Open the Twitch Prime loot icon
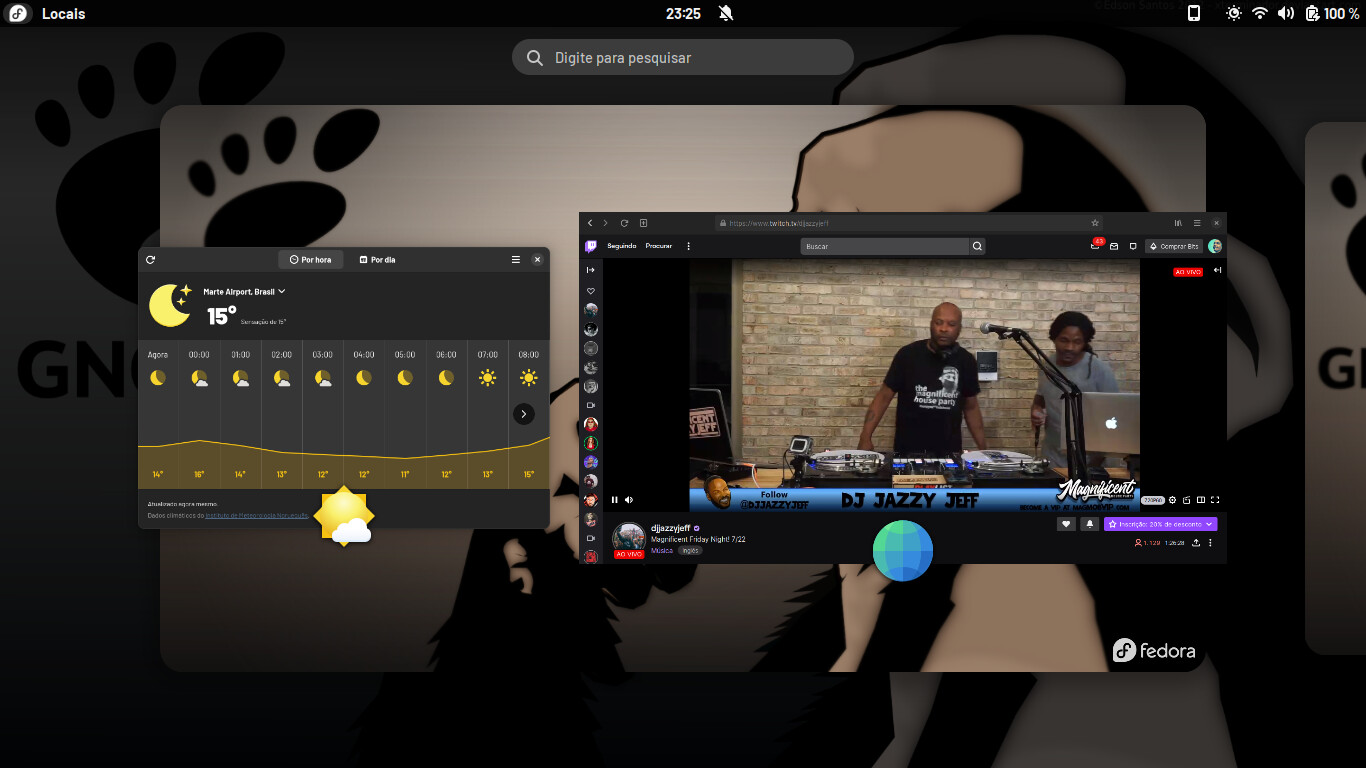 coord(1133,246)
